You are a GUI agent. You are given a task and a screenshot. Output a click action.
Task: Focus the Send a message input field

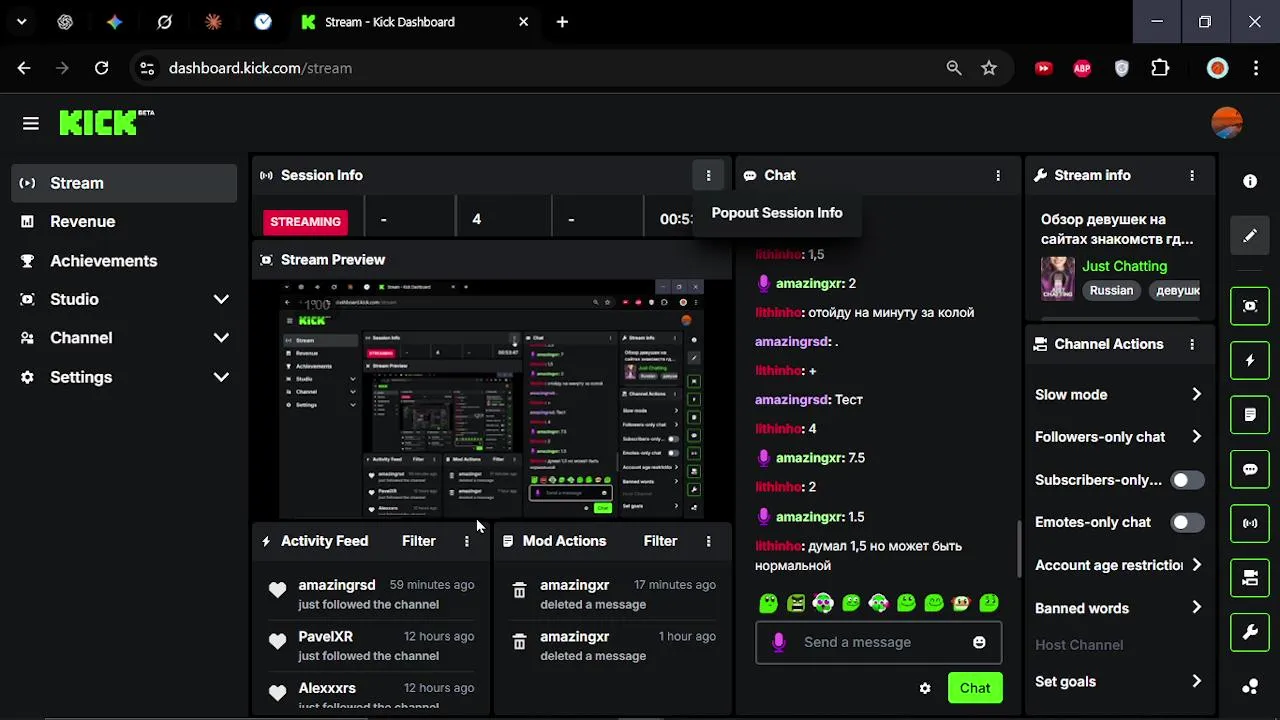pos(877,642)
